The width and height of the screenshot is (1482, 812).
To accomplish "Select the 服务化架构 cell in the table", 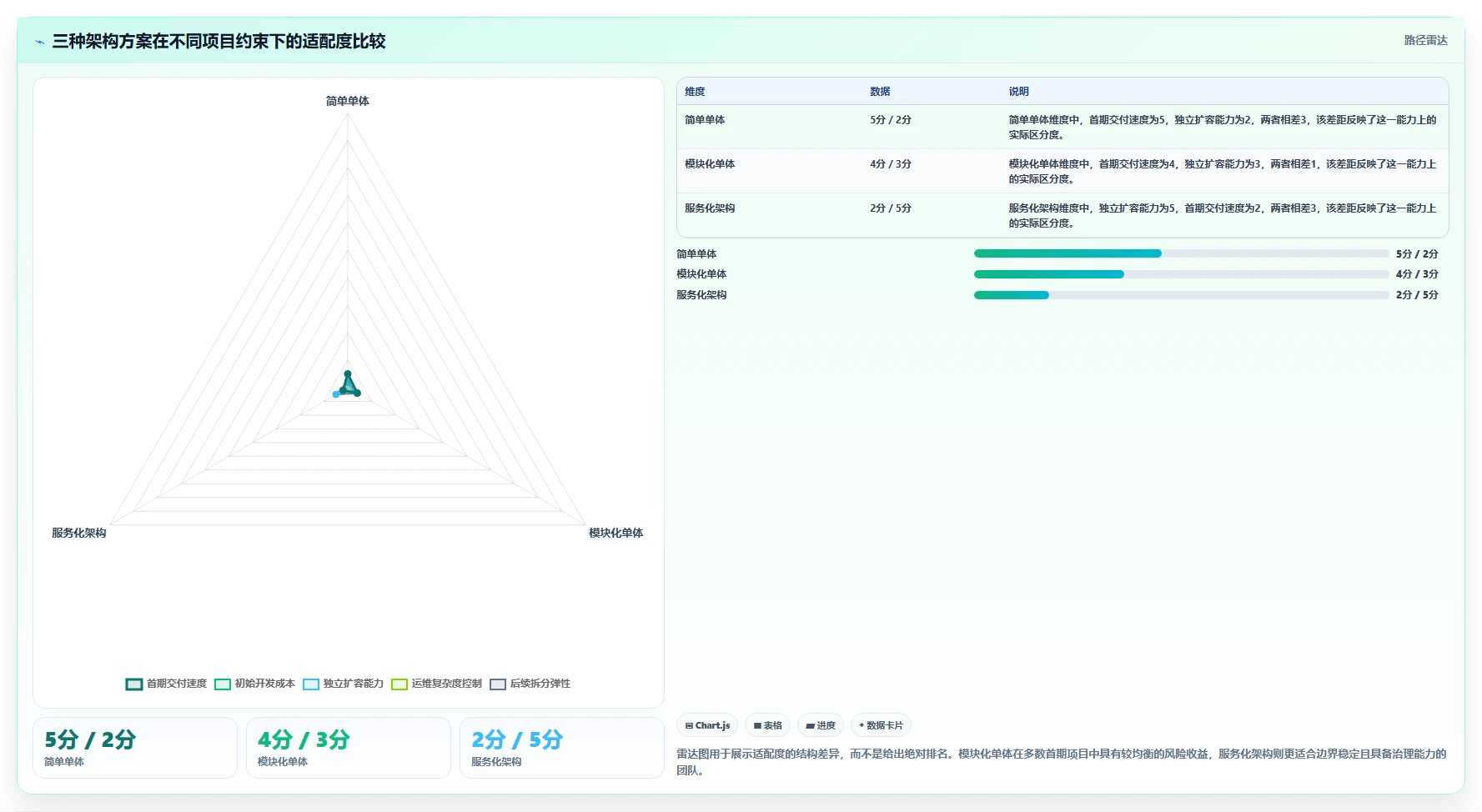I will coord(710,208).
